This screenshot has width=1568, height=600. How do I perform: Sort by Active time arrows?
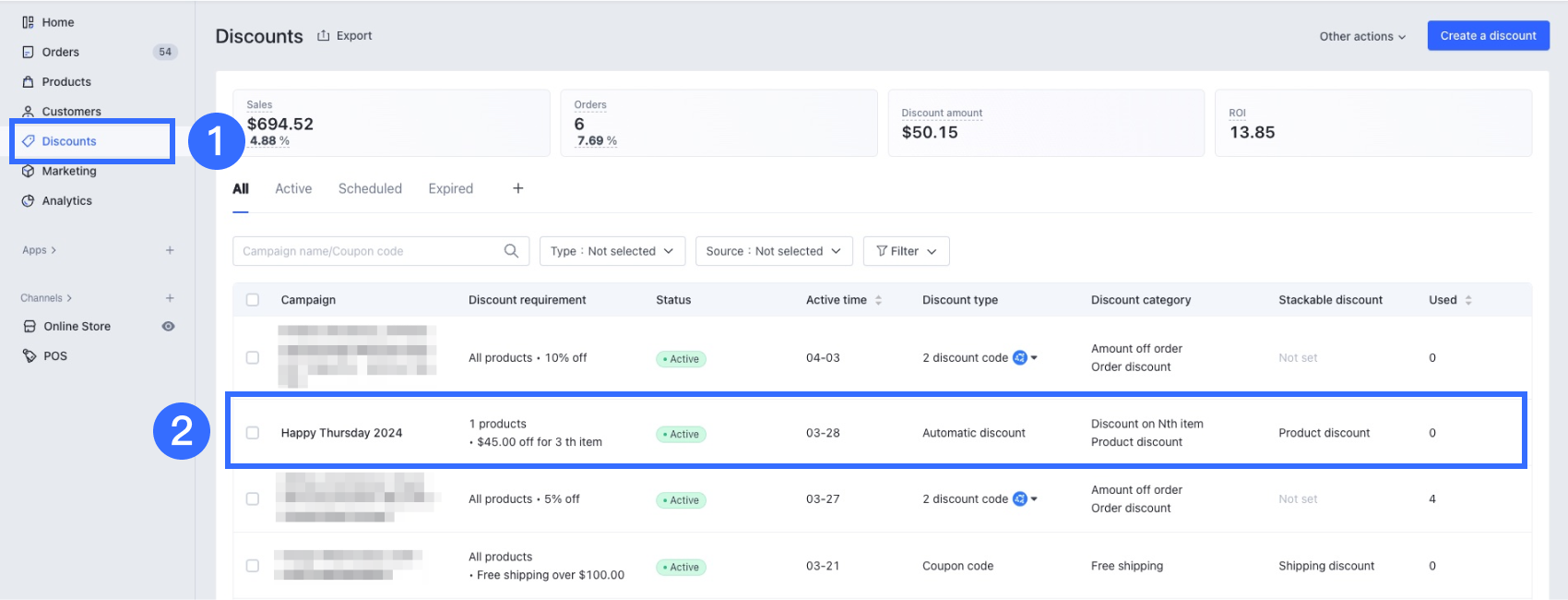point(878,300)
